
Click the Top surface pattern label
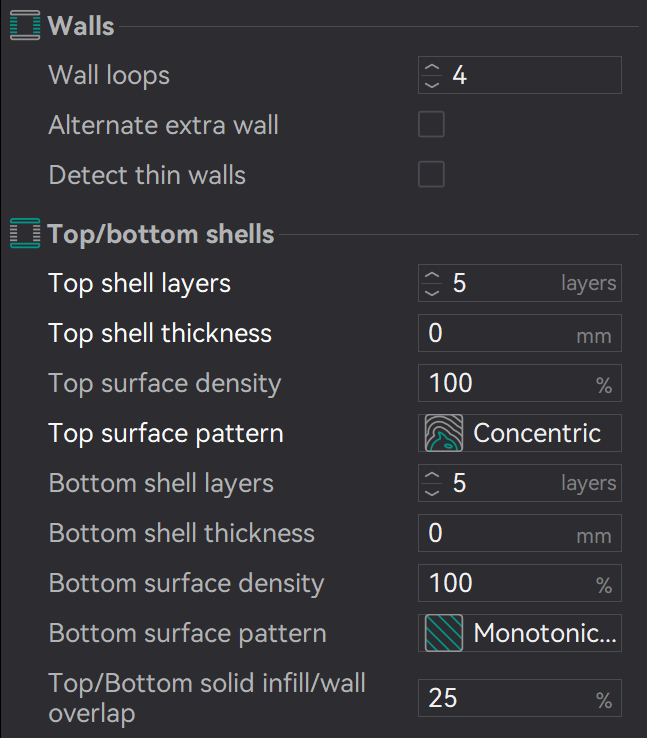click(x=165, y=433)
